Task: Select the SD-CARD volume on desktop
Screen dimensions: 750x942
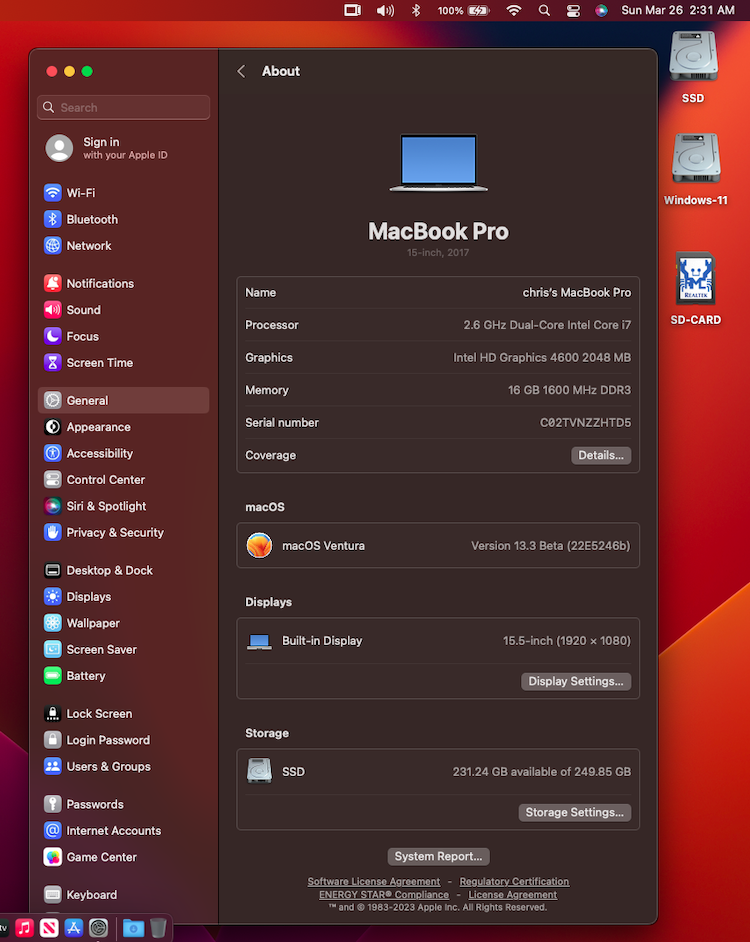Action: coord(695,289)
